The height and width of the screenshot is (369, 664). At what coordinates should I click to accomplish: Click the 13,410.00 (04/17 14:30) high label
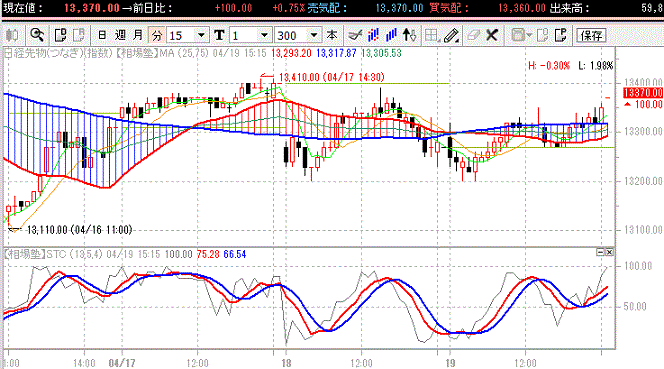(x=332, y=77)
